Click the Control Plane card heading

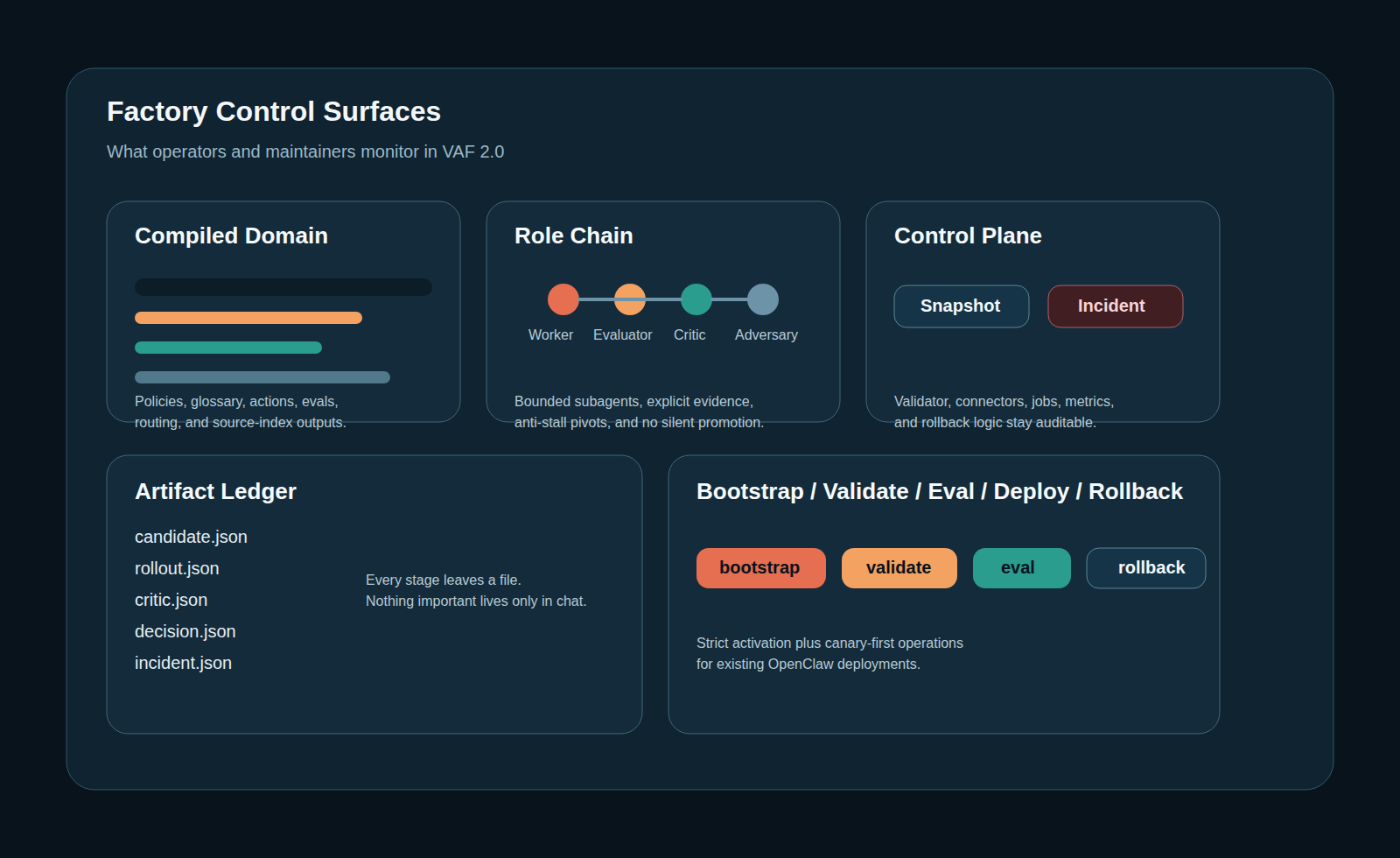tap(968, 236)
